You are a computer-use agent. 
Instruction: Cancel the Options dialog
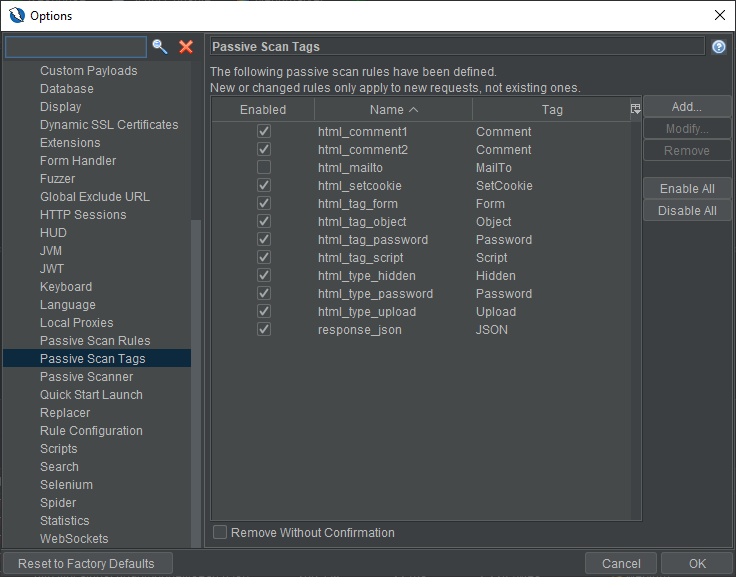(x=621, y=563)
